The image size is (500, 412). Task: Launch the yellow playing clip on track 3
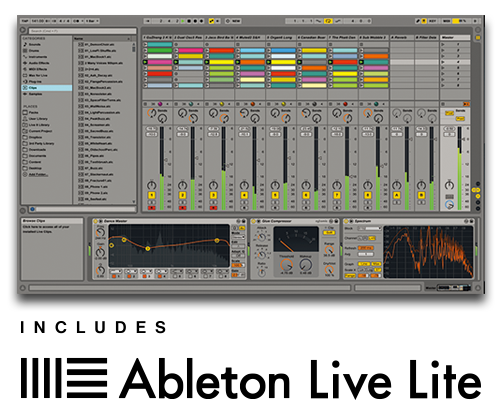(x=221, y=62)
